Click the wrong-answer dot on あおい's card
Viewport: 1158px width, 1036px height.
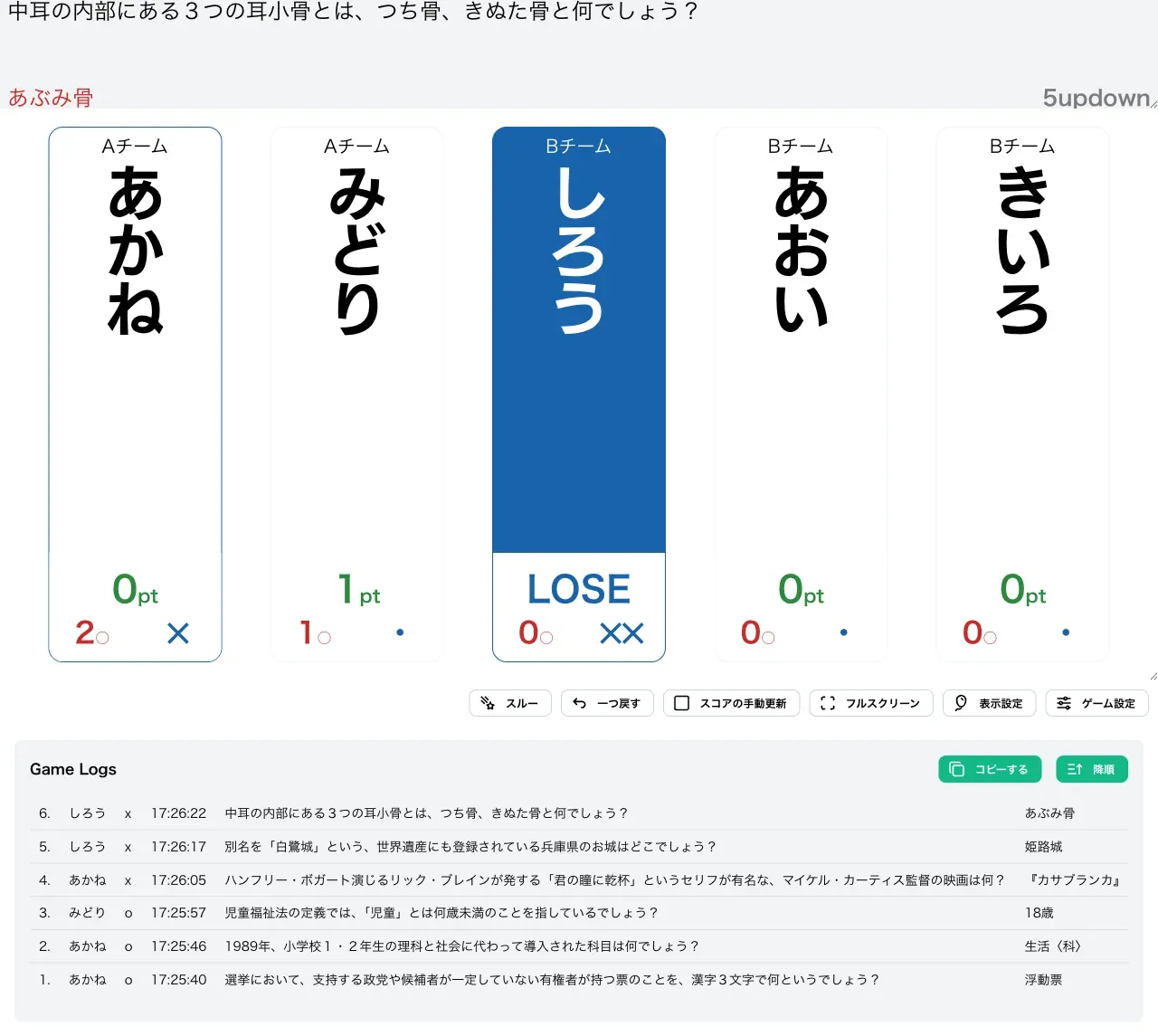[844, 632]
